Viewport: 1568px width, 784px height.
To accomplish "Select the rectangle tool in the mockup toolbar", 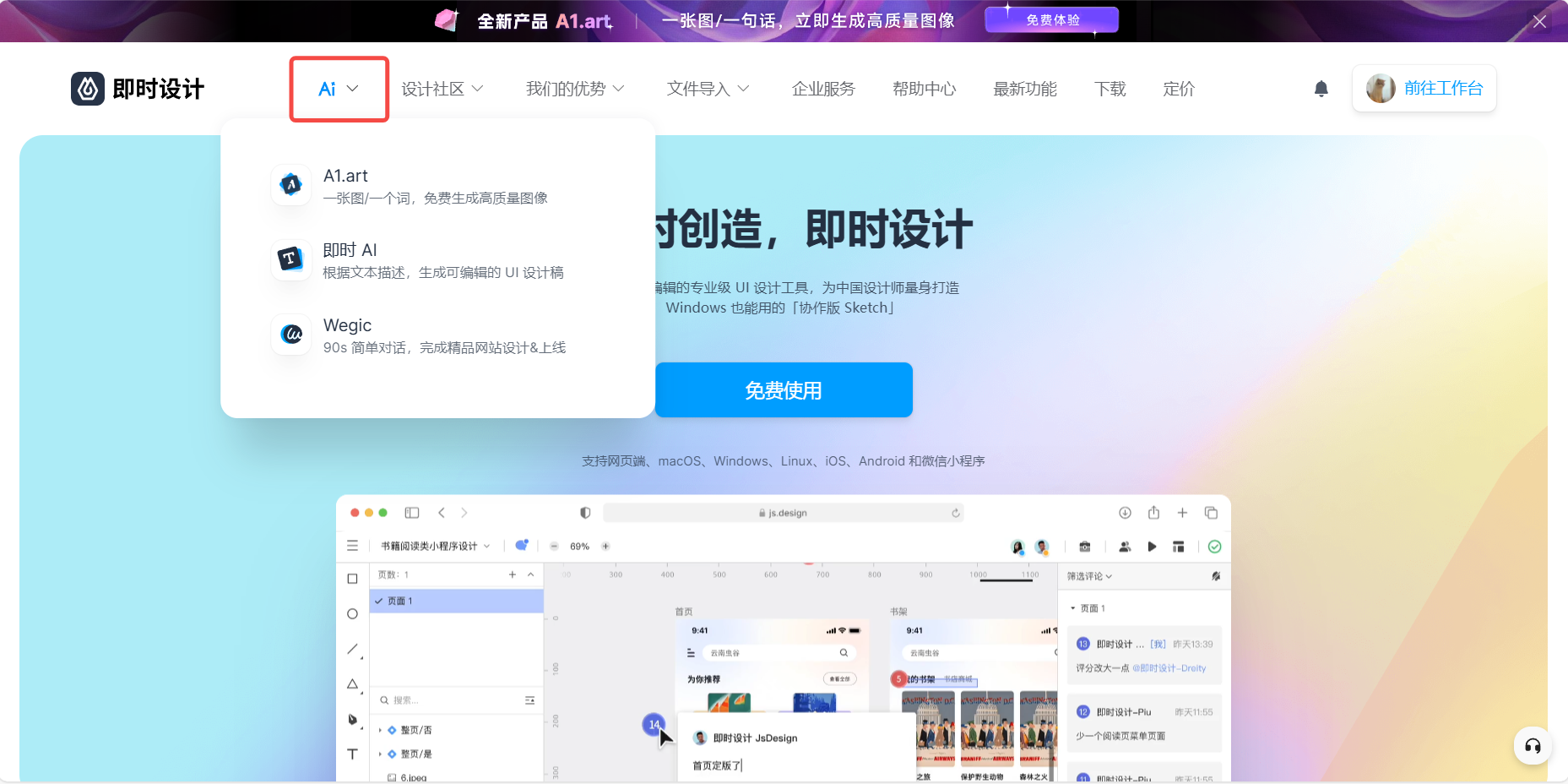I will click(352, 579).
